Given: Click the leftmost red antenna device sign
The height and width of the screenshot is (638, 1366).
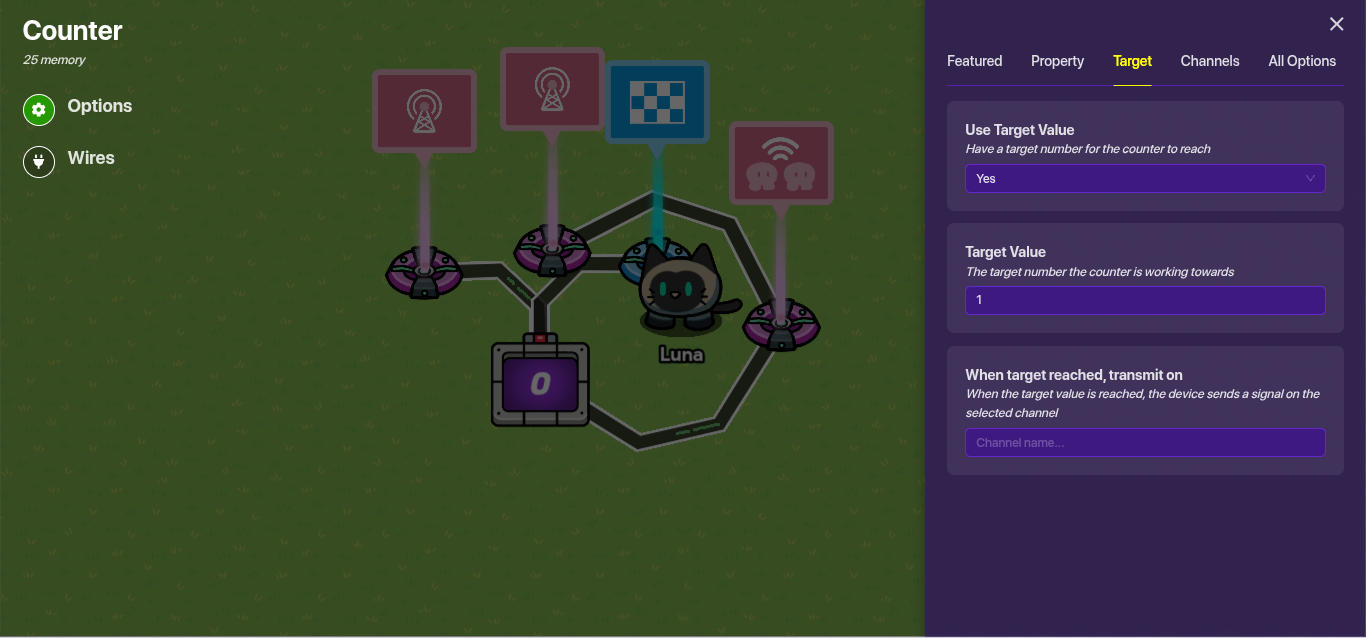Looking at the screenshot, I should [424, 111].
